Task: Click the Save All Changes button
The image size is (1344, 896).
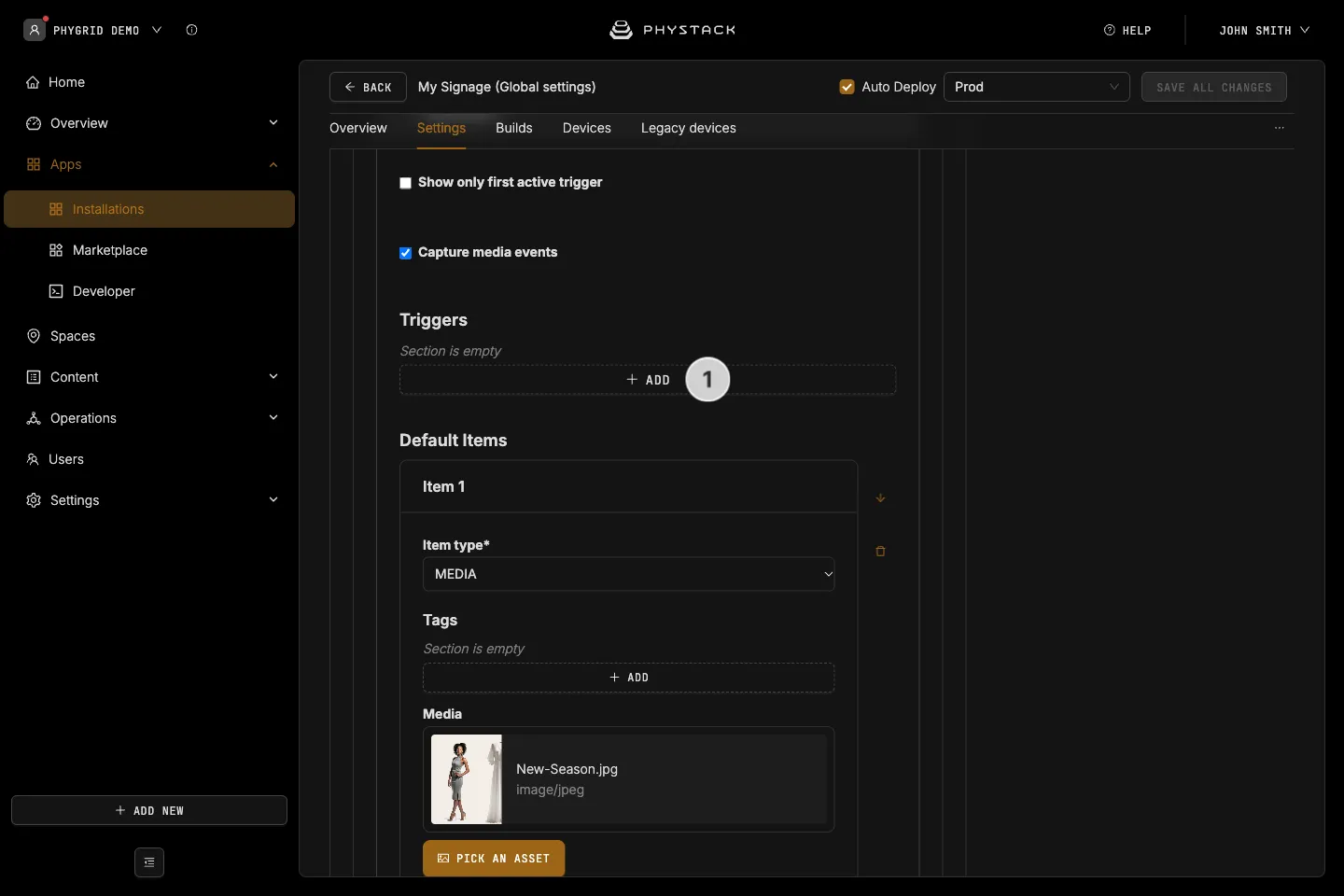Action: tap(1214, 87)
